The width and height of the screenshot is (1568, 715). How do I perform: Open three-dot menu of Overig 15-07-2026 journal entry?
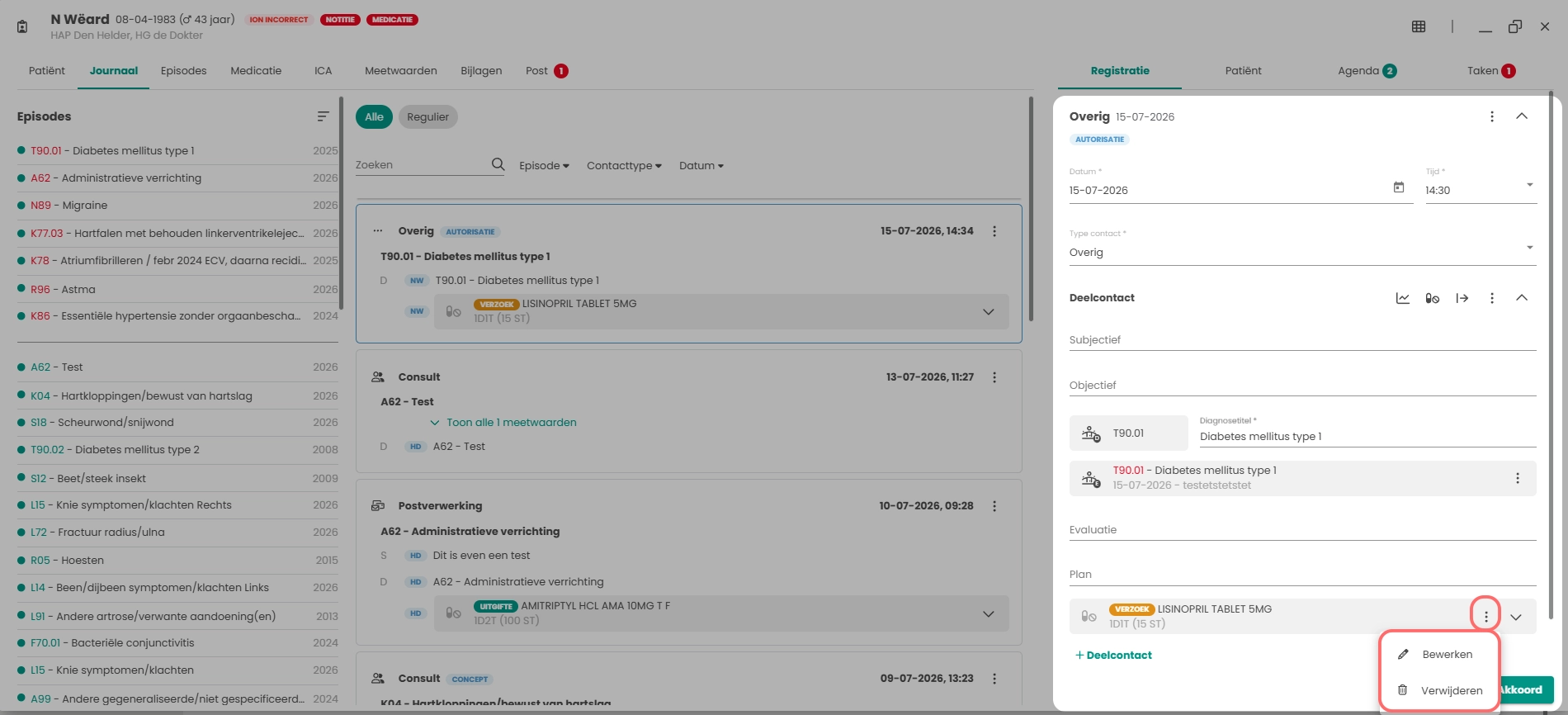(x=994, y=231)
